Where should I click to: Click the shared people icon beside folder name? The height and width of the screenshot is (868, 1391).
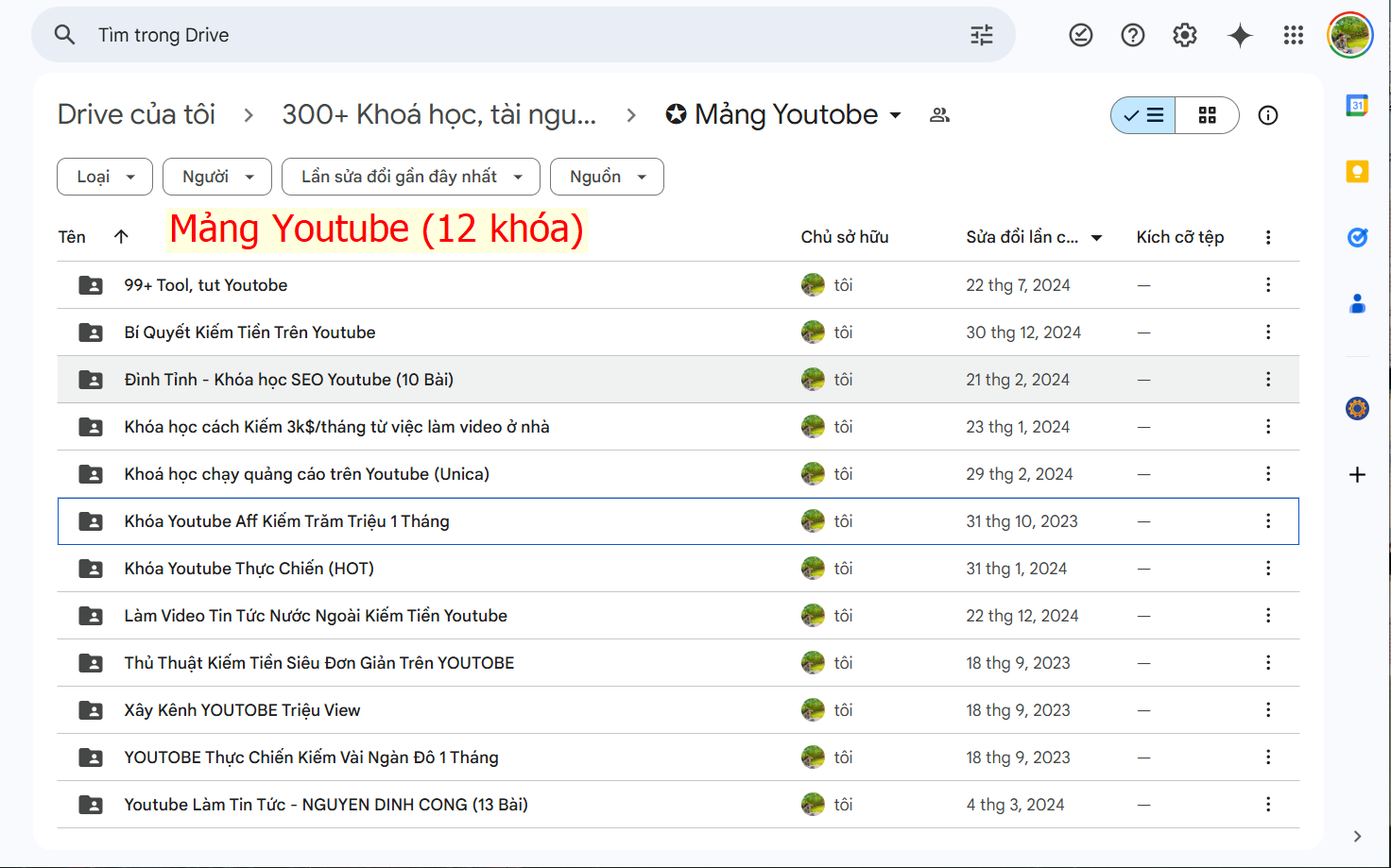coord(939,115)
